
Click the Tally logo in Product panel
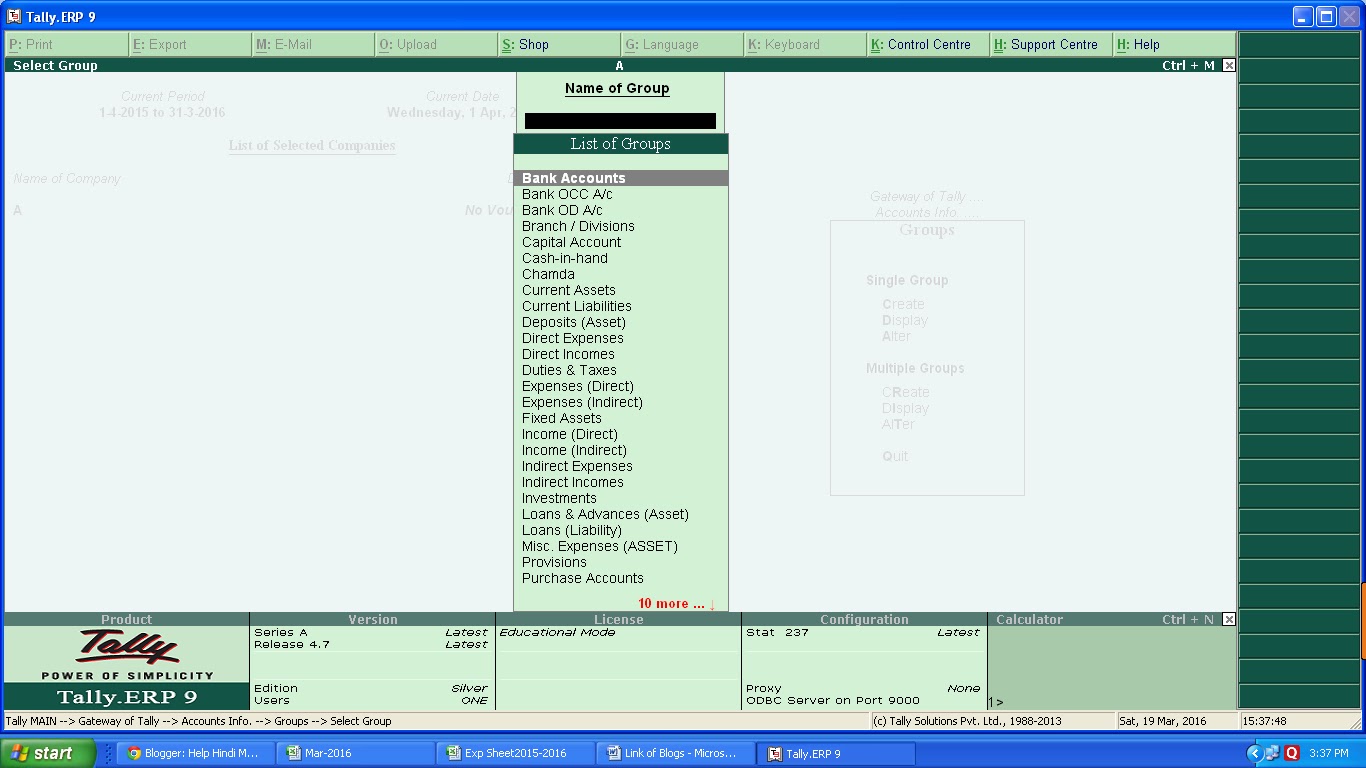(x=127, y=647)
